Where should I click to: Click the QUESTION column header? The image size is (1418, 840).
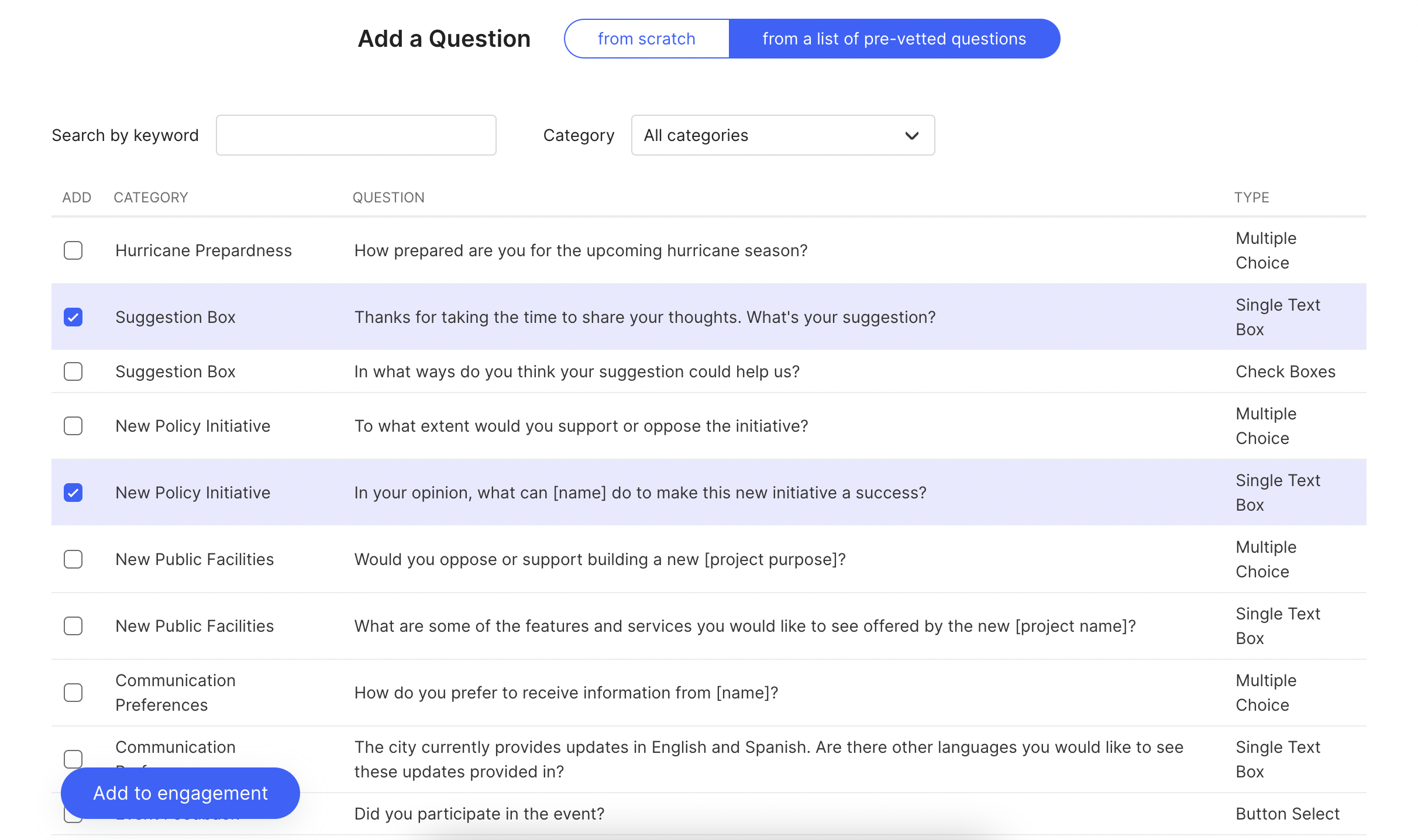388,198
